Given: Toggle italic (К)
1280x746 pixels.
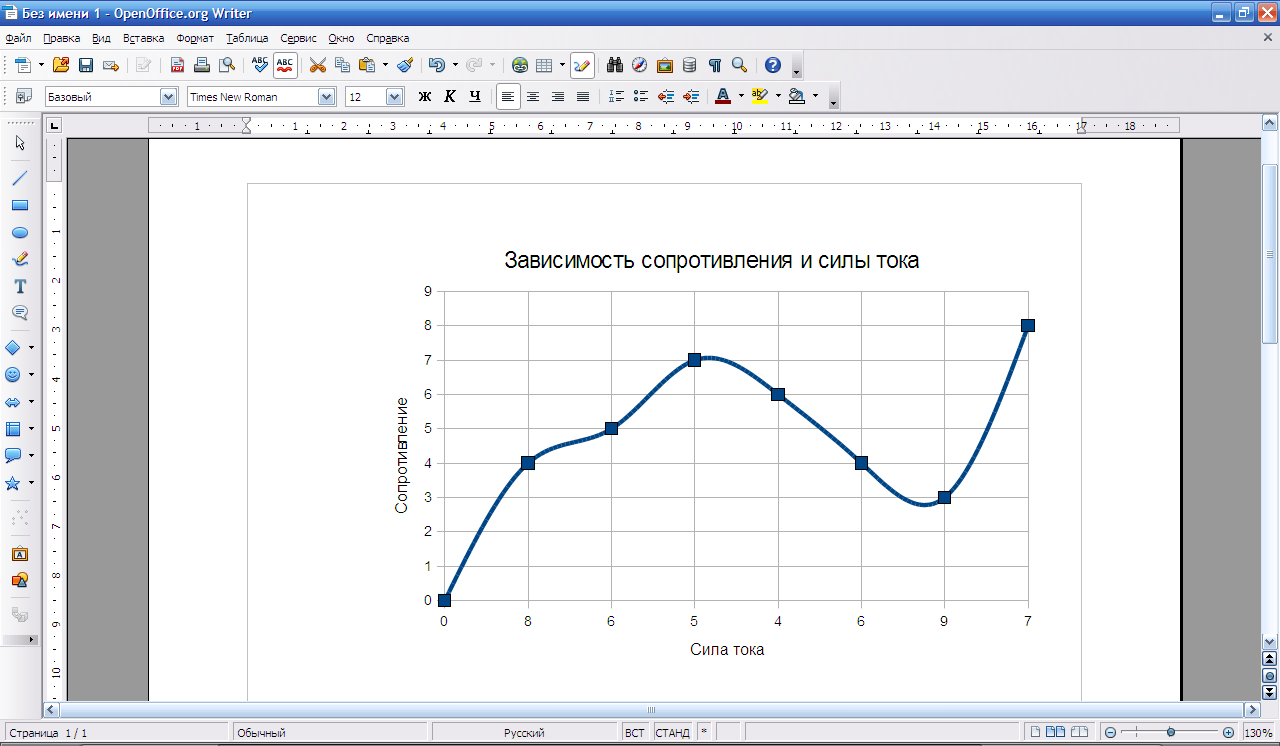Looking at the screenshot, I should click(449, 96).
